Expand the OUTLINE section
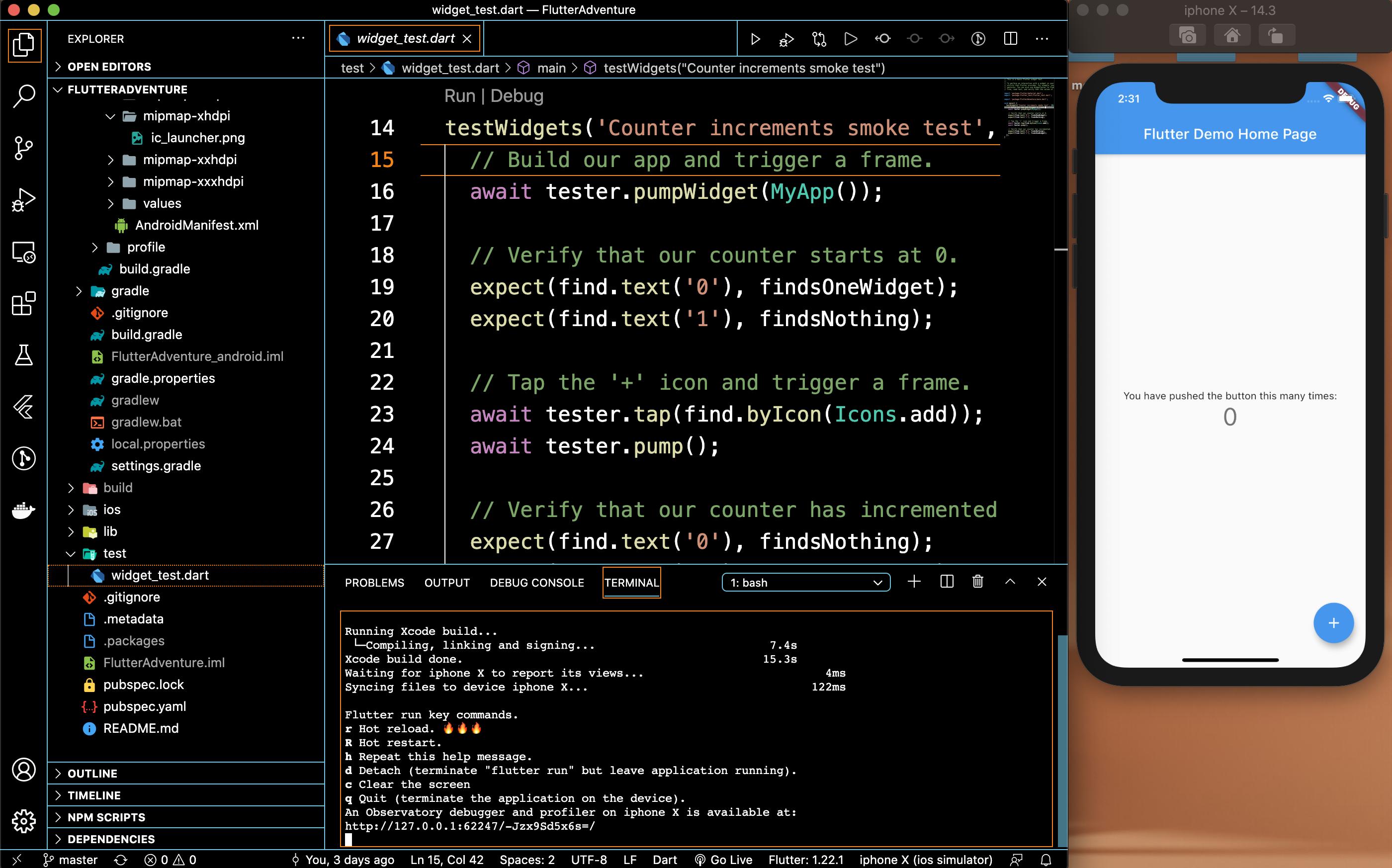 (x=92, y=773)
